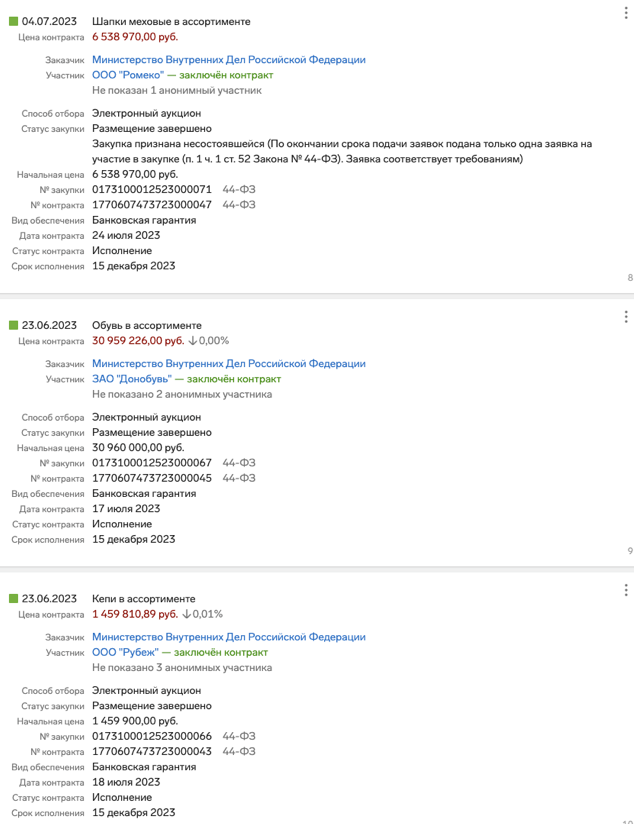Open the Шапки меховые в ассортименте title

pyautogui.click(x=171, y=22)
